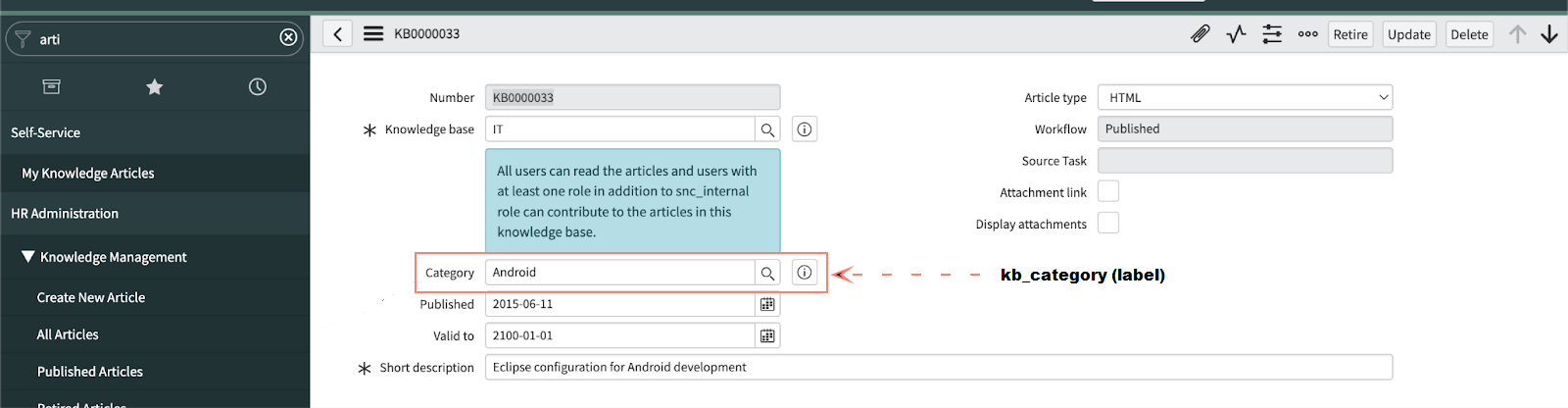Screen dimensions: 1568x408
Task: Open more options ellipsis icon
Action: [x=1307, y=34]
